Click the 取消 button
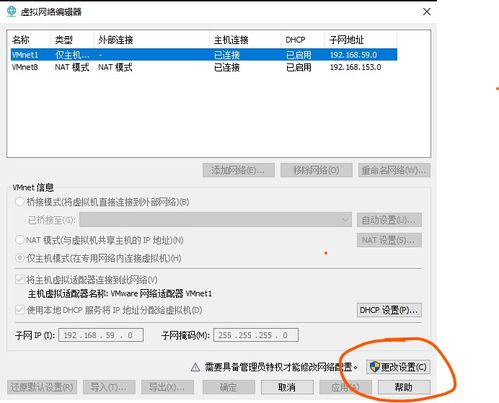 tap(287, 387)
